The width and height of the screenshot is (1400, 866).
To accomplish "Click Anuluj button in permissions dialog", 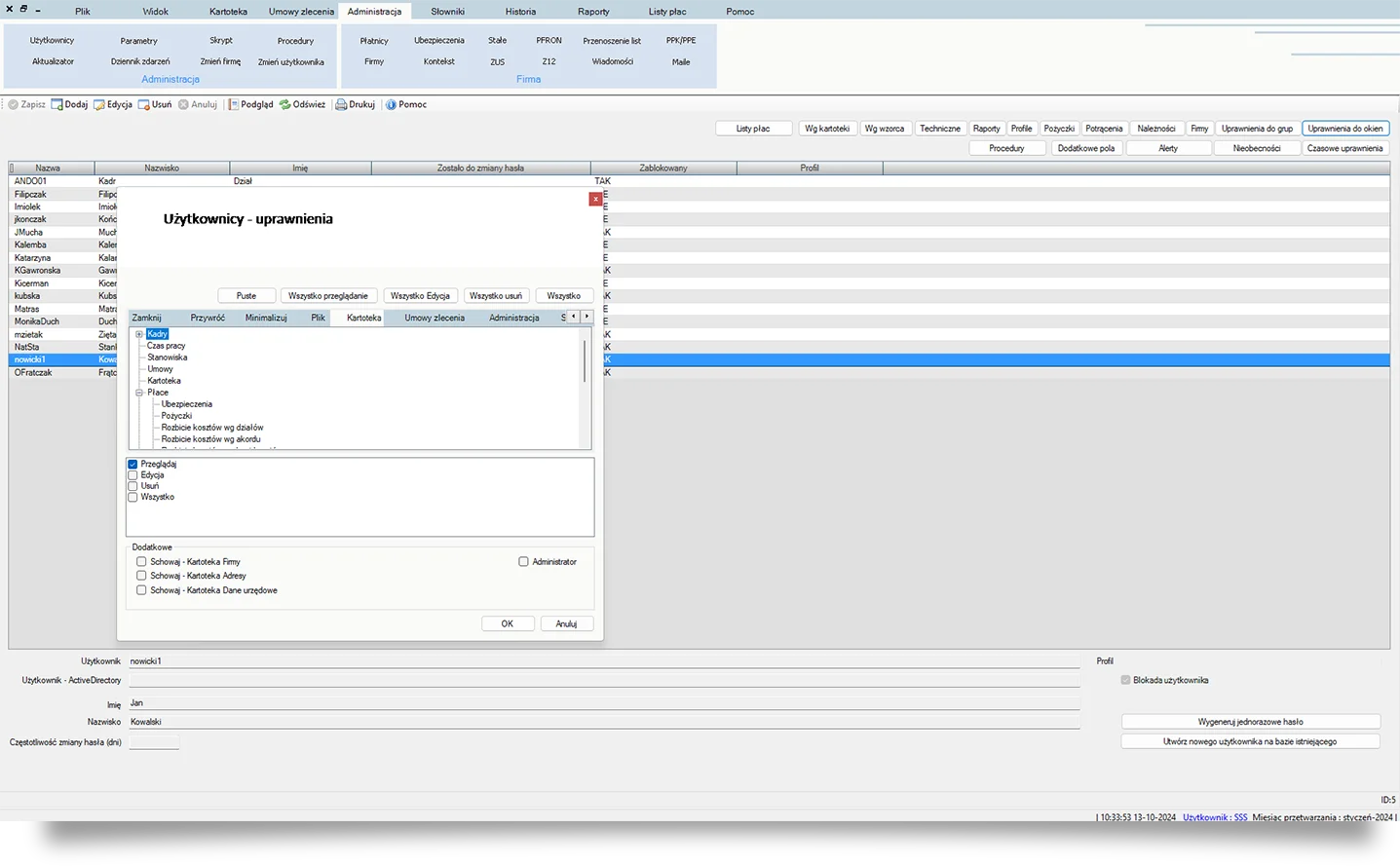I will click(566, 623).
